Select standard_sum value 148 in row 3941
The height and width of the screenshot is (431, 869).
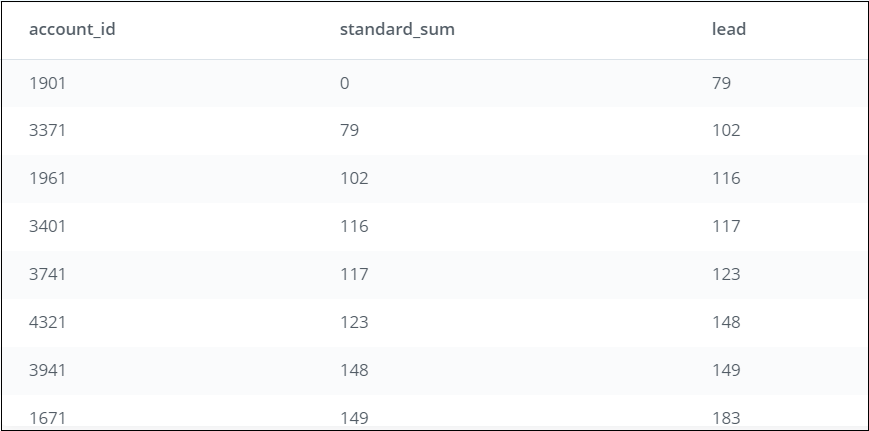click(354, 370)
